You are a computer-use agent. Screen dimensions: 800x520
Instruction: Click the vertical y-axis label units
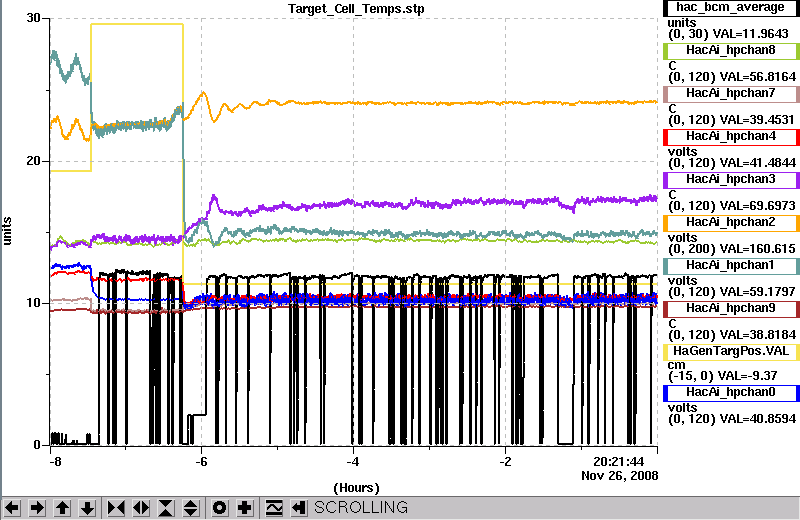(x=7, y=231)
